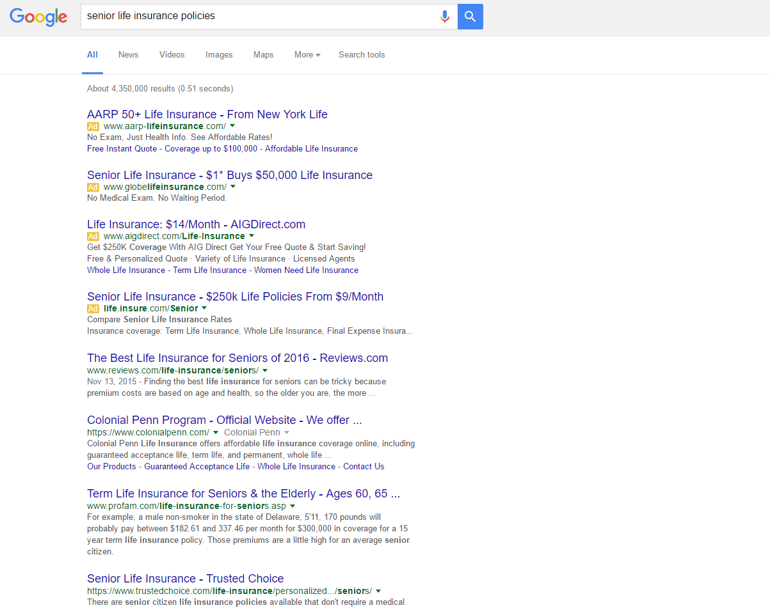Open The Best Life Insurance for Seniors result
This screenshot has width=770, height=610.
tap(237, 358)
